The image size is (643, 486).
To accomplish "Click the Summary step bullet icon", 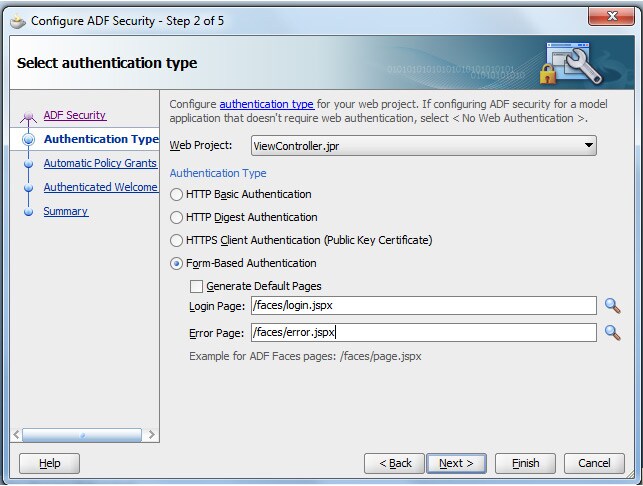I will coord(28,212).
